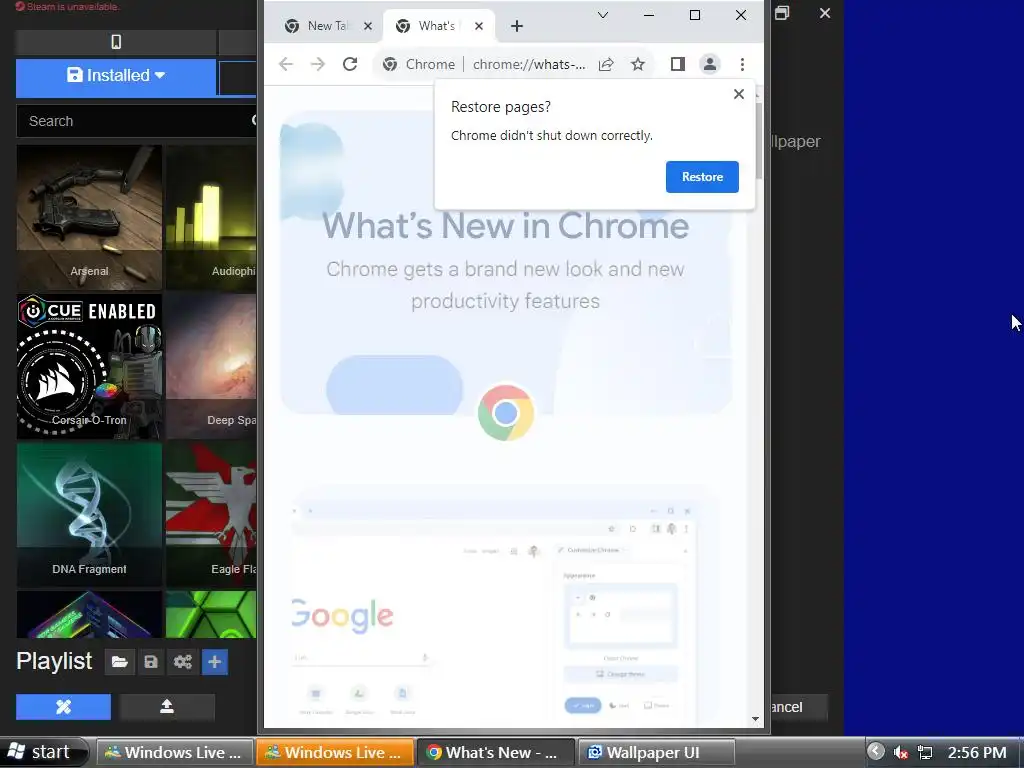The image size is (1024, 768).
Task: Bookmark this tab with star icon
Action: 638,64
